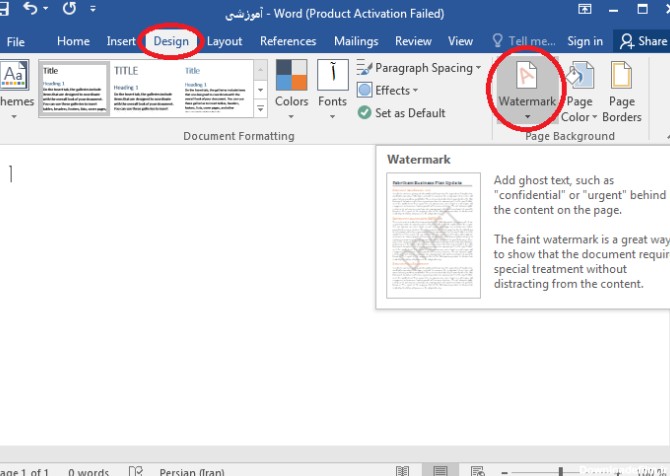670x476 pixels.
Task: Open the Fonts theme icon
Action: click(332, 85)
